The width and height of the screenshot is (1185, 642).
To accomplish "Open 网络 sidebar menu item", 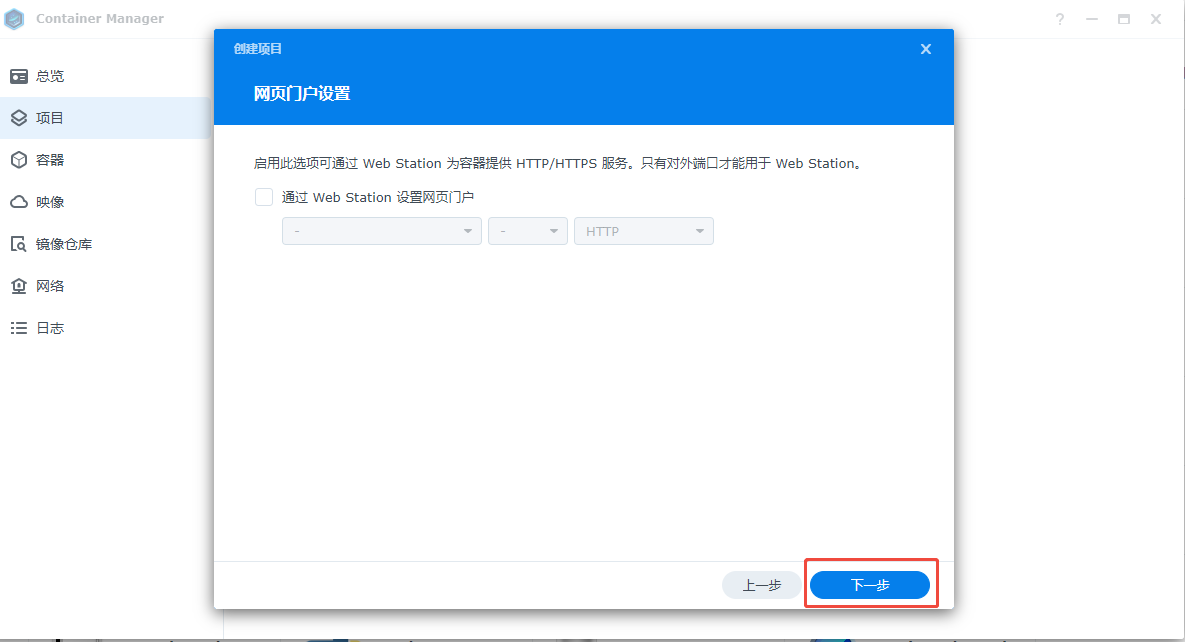I will [105, 286].
